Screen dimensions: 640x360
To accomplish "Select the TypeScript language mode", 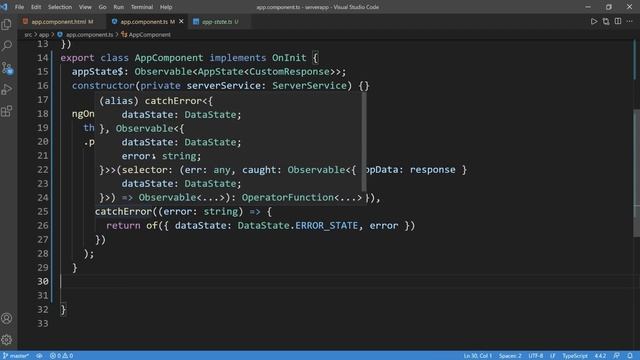I will [x=575, y=356].
